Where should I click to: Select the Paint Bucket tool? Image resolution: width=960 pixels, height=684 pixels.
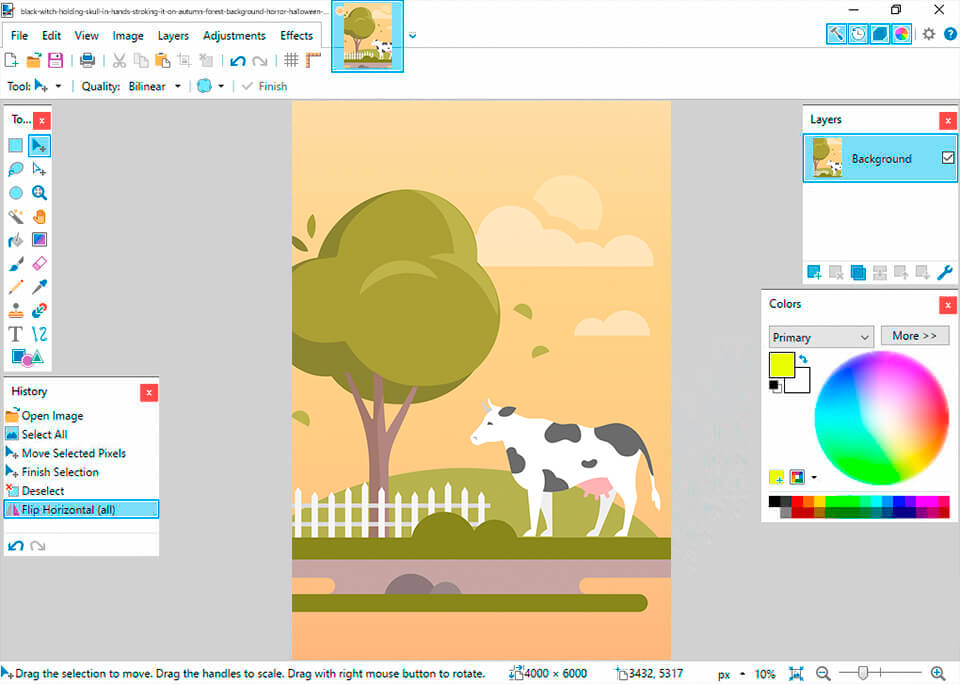[x=14, y=240]
